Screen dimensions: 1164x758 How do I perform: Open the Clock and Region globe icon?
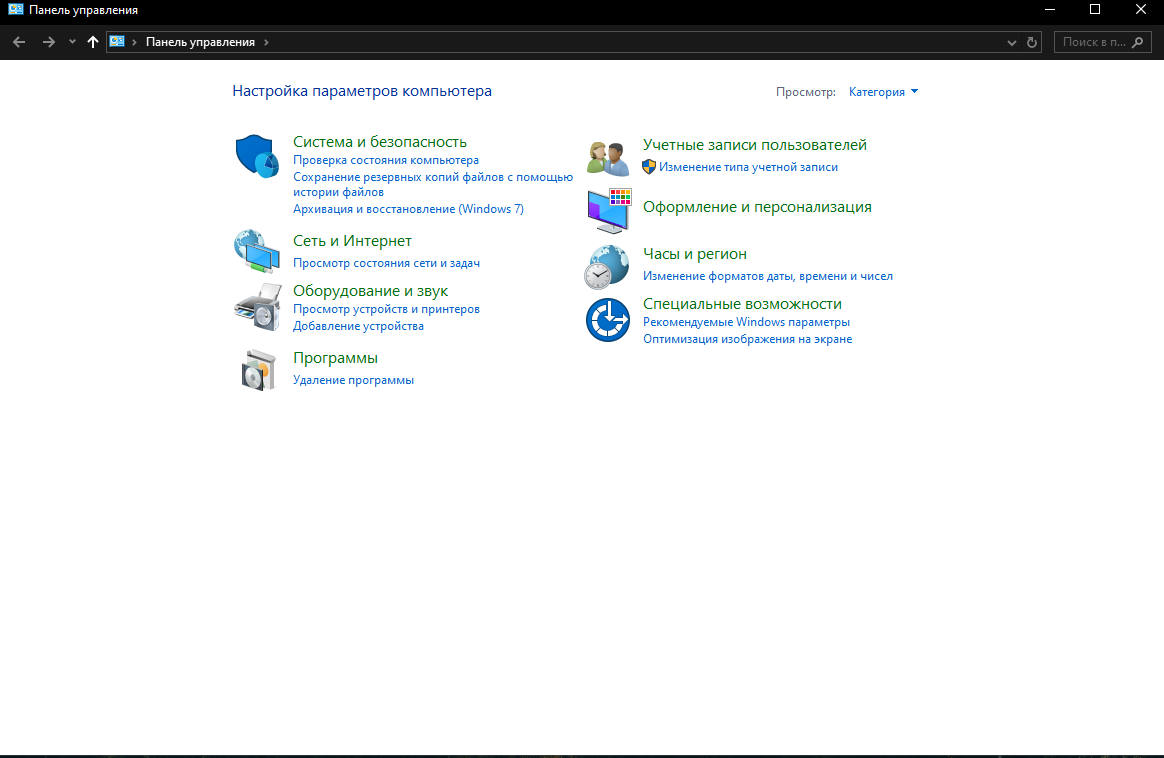[x=606, y=267]
